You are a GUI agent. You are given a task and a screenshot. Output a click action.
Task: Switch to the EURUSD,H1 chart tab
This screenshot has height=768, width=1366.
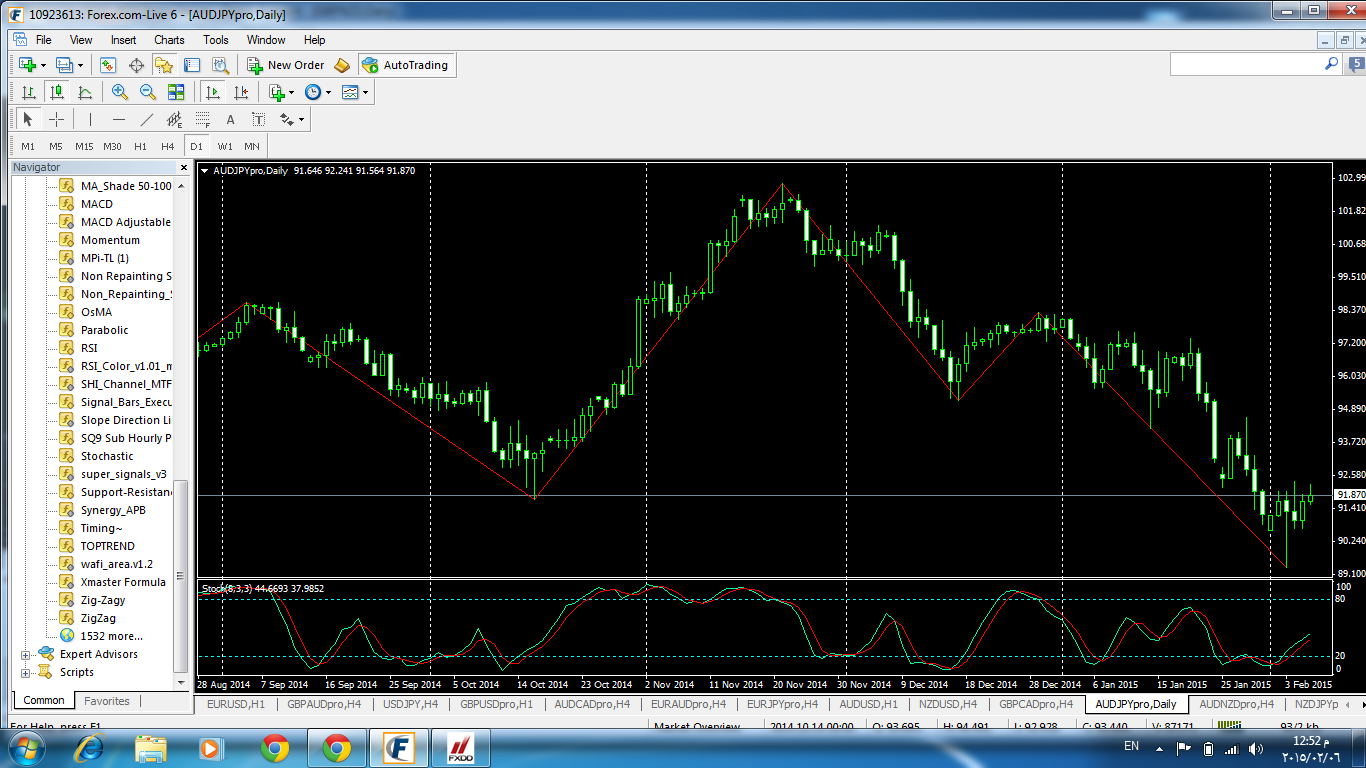(x=236, y=704)
